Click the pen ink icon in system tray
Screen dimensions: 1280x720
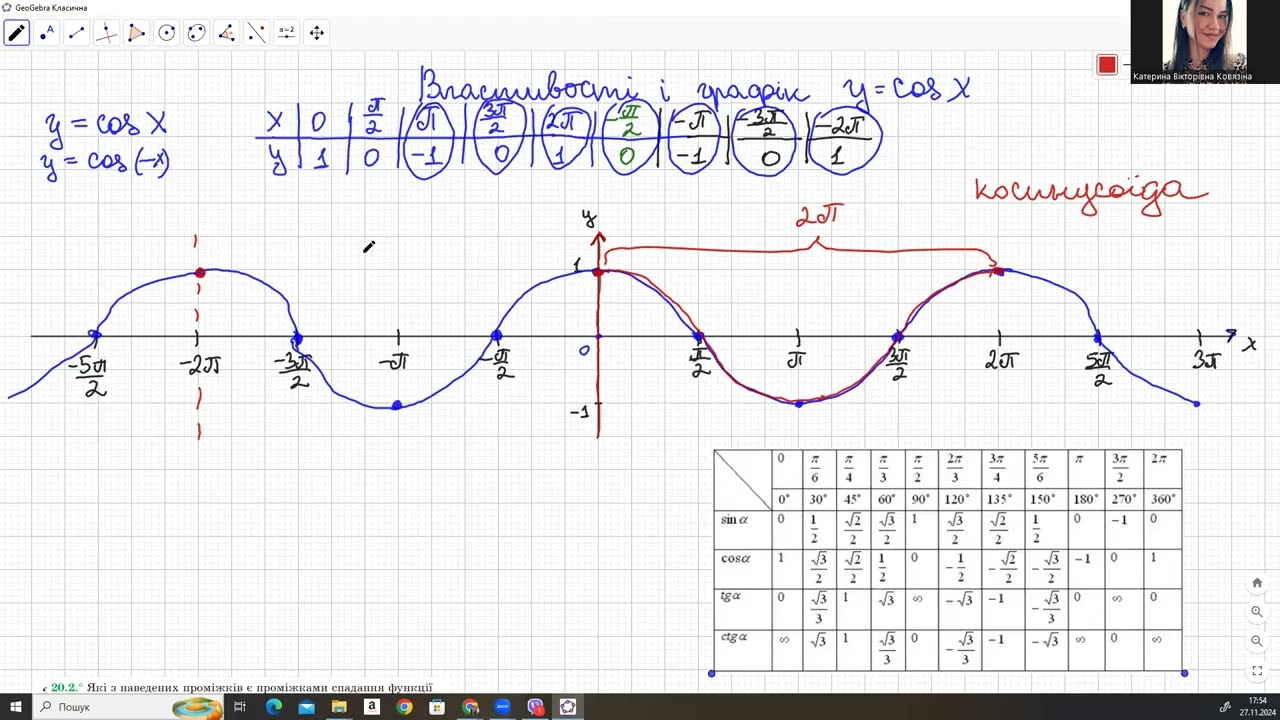point(1225,707)
